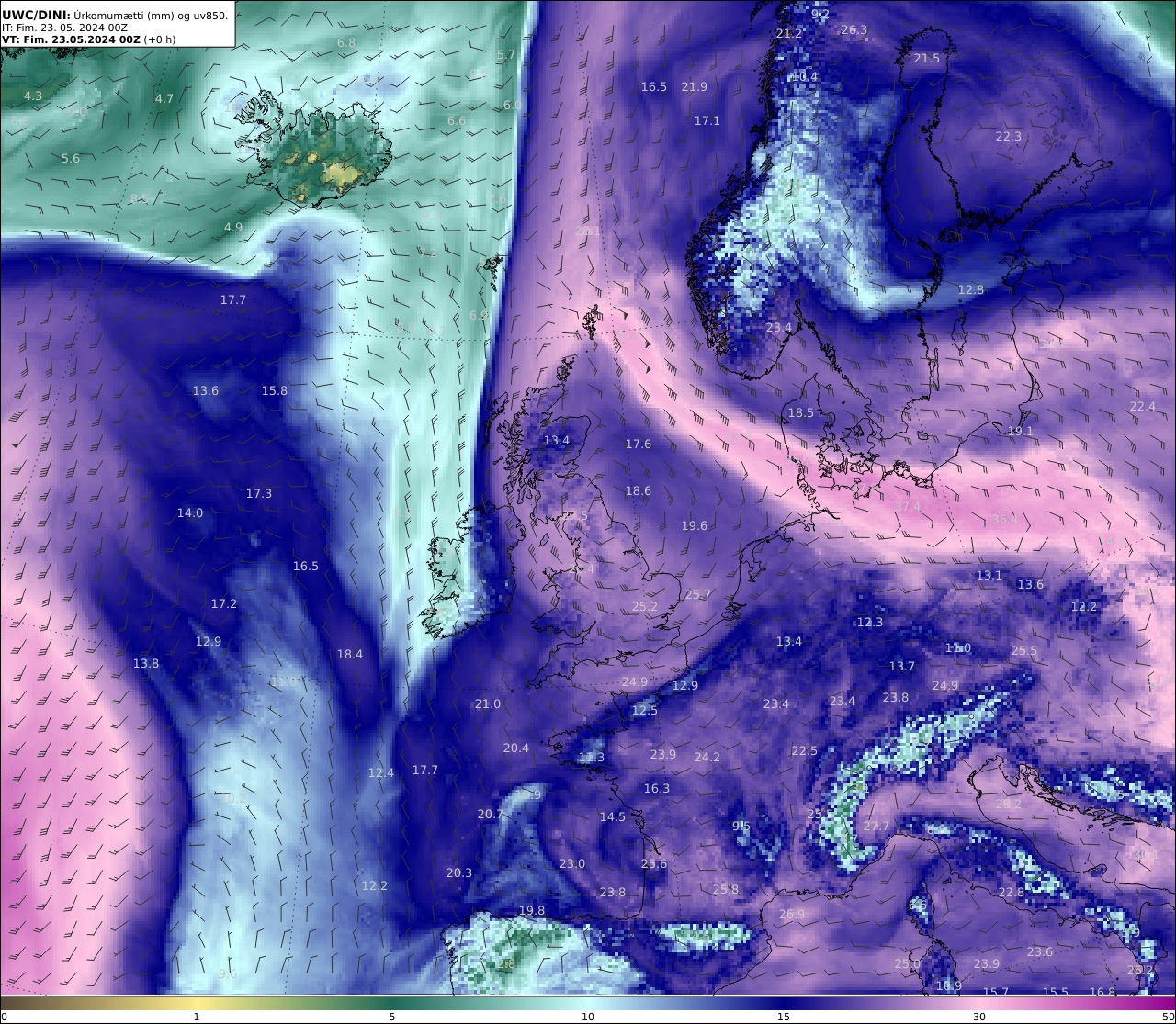Click the 10.4 value label
This screenshot has height=1024, width=1176.
tap(805, 76)
